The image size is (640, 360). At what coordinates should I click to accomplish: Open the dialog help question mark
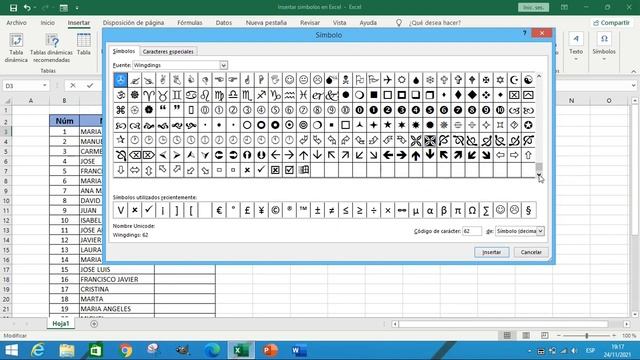point(524,33)
